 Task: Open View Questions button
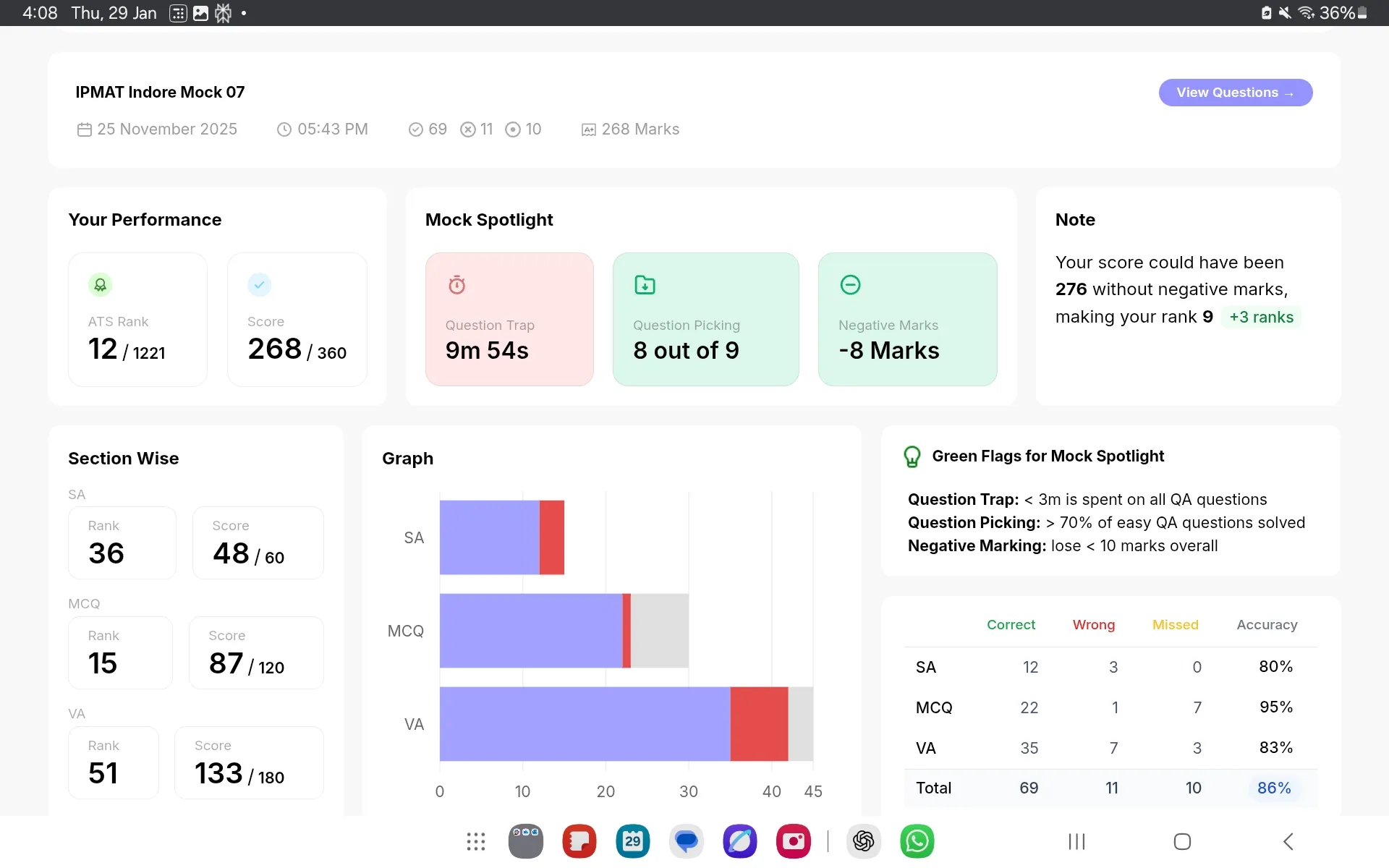(1236, 93)
